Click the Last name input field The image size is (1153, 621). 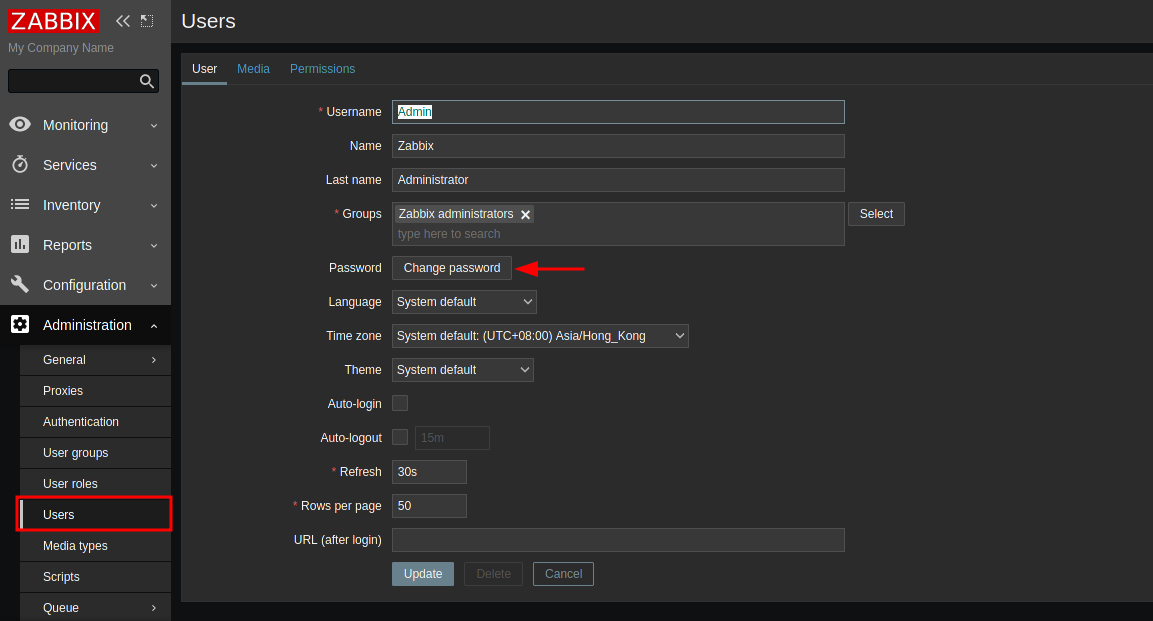pyautogui.click(x=618, y=180)
